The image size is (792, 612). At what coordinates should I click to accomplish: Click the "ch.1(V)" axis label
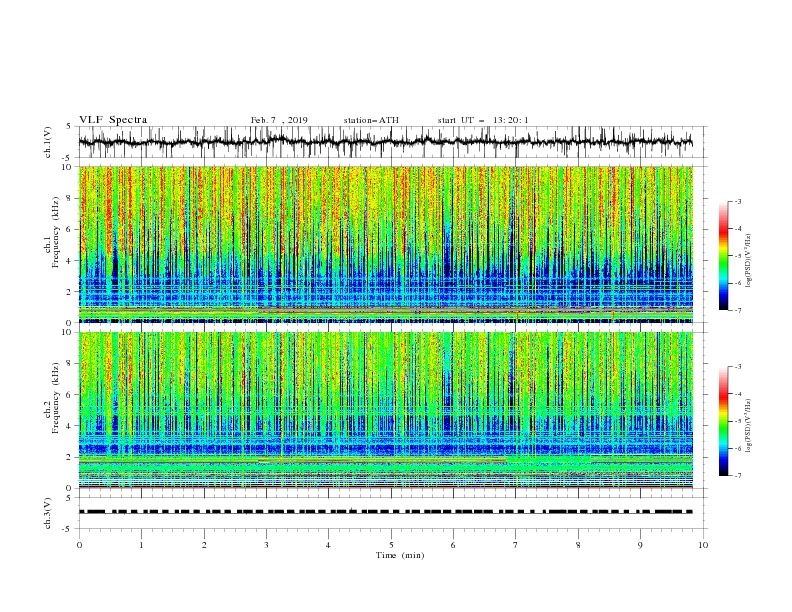(x=48, y=142)
